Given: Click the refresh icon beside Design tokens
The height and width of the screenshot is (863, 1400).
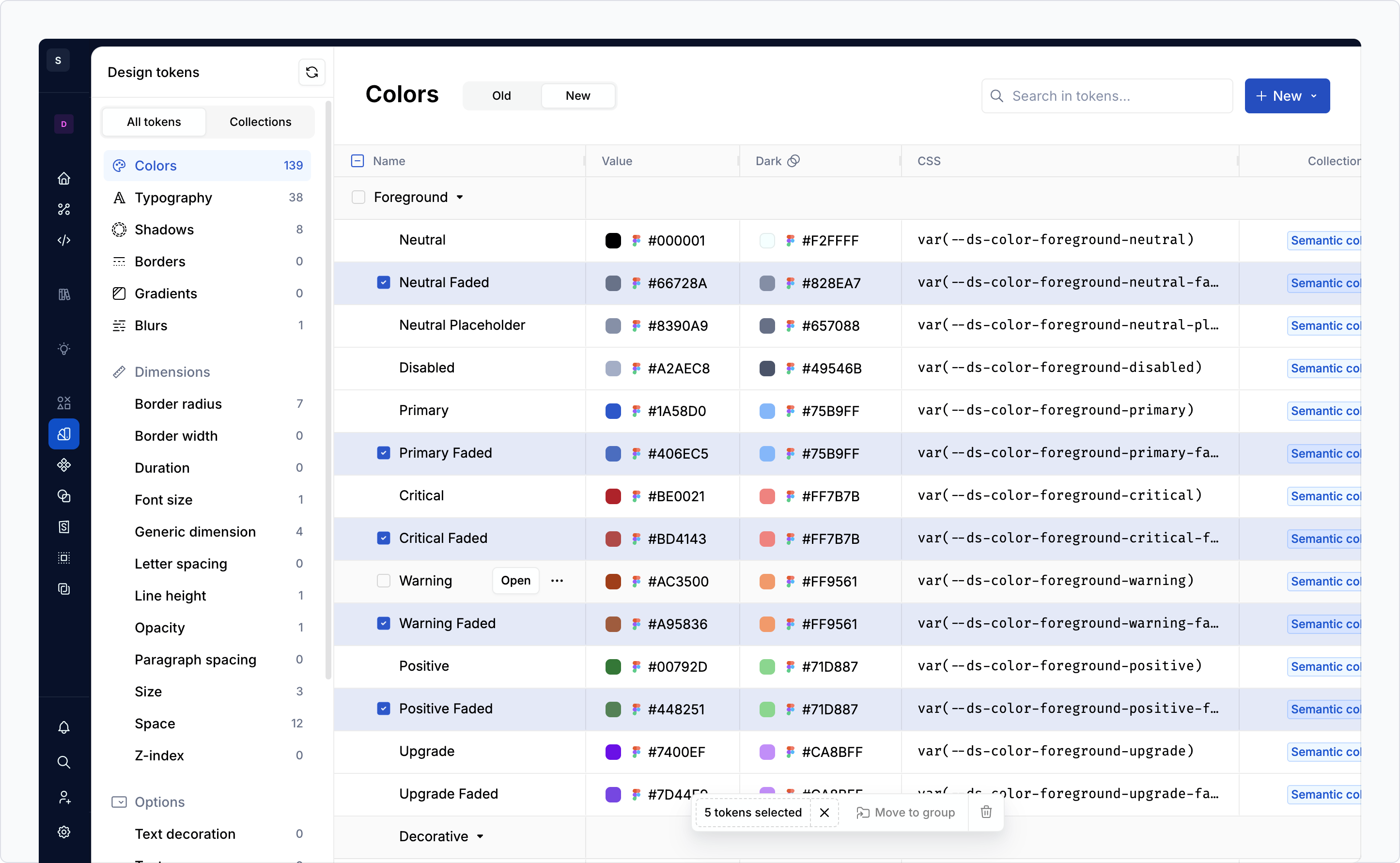Looking at the screenshot, I should 312,73.
